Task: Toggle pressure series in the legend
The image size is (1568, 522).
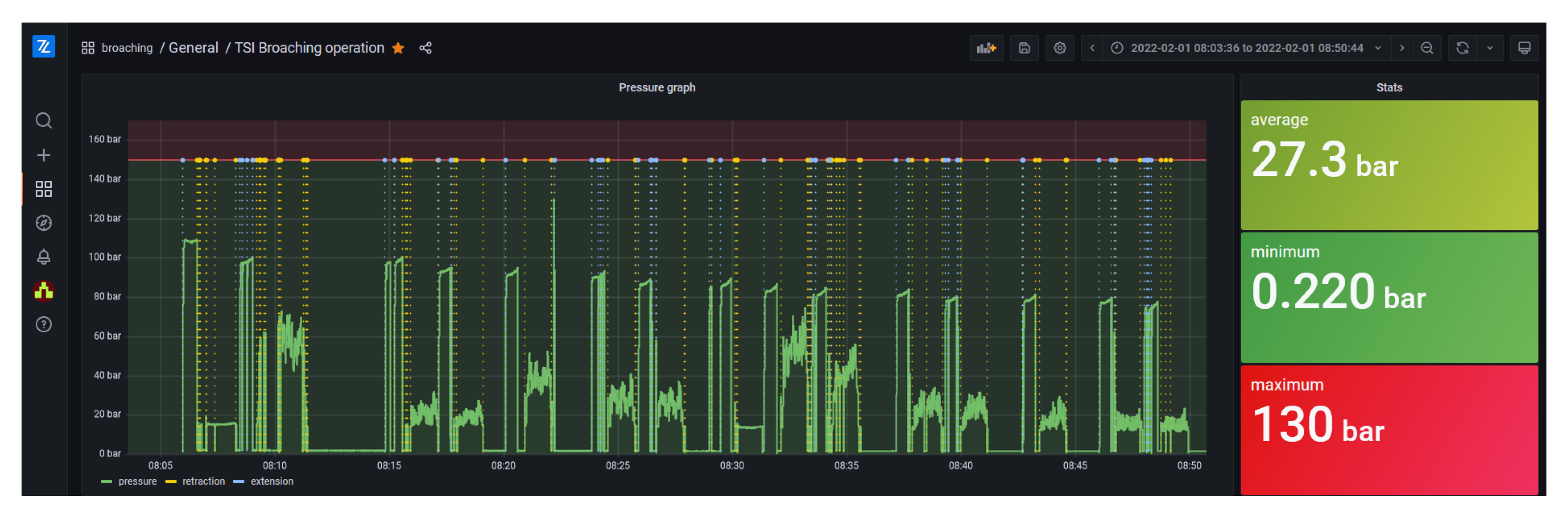Action: (x=137, y=481)
